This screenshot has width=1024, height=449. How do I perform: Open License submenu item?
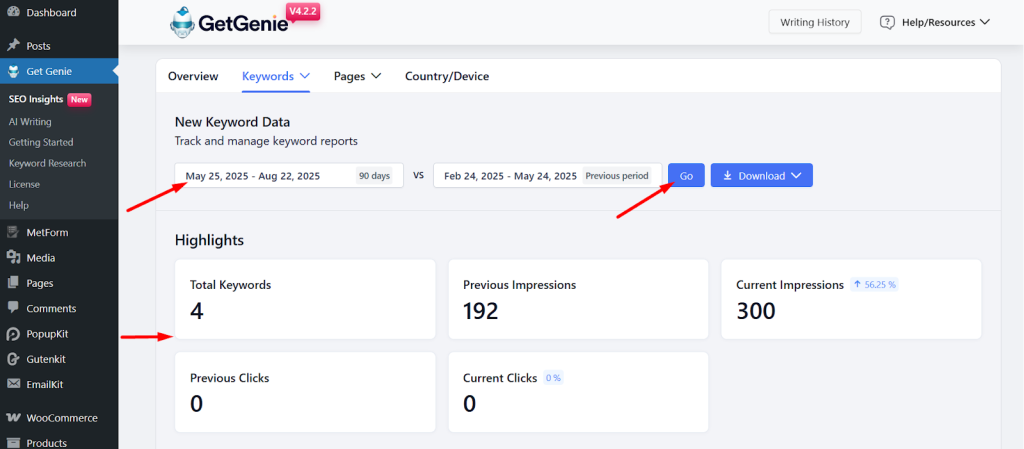click(24, 184)
